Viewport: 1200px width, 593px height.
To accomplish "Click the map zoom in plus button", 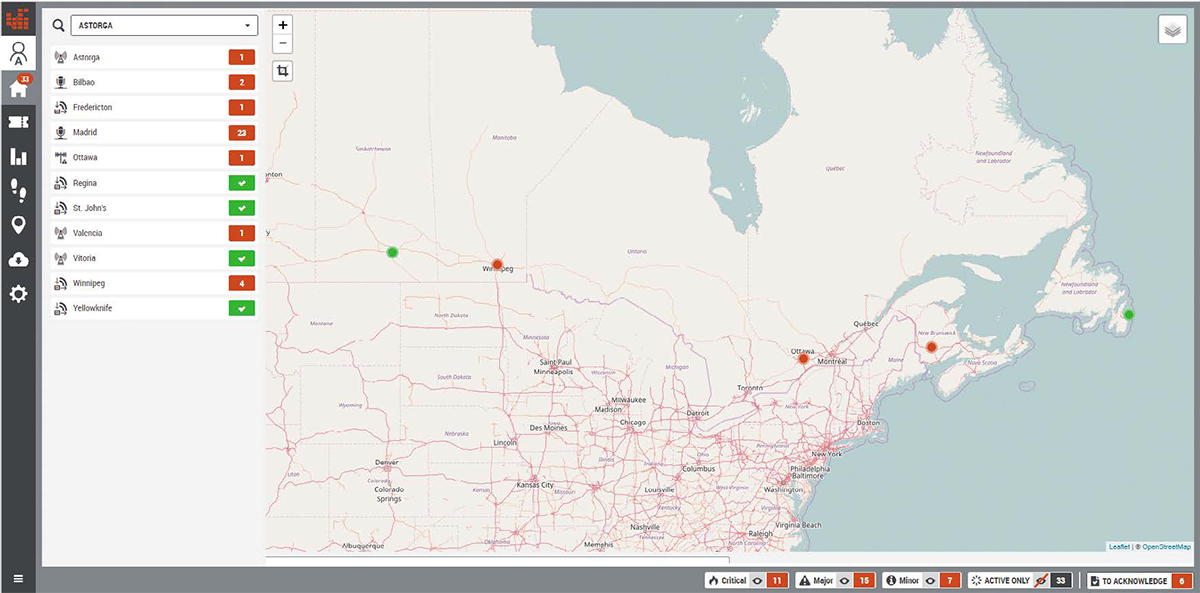I will click(283, 25).
